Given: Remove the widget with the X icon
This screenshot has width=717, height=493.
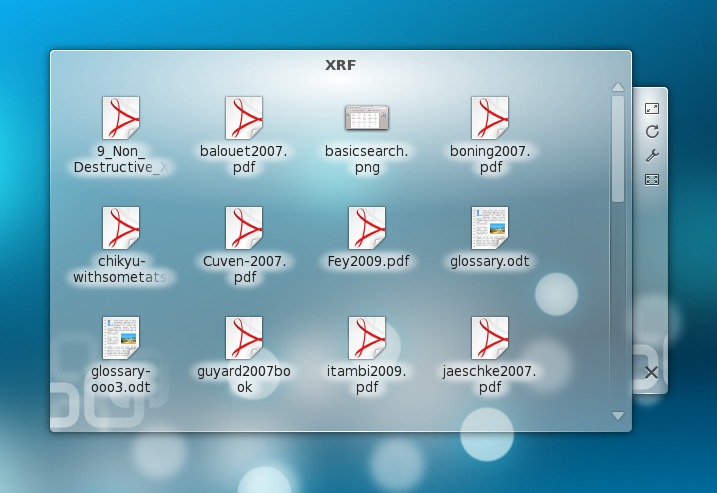Looking at the screenshot, I should point(651,373).
